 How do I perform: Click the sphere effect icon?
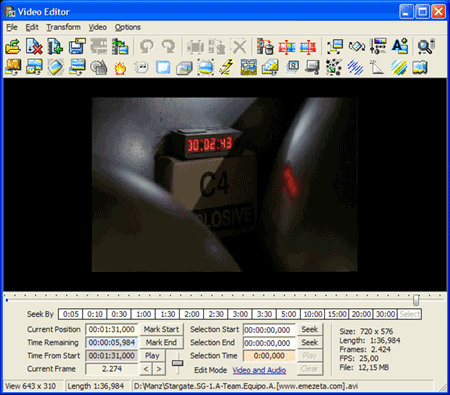[206, 68]
